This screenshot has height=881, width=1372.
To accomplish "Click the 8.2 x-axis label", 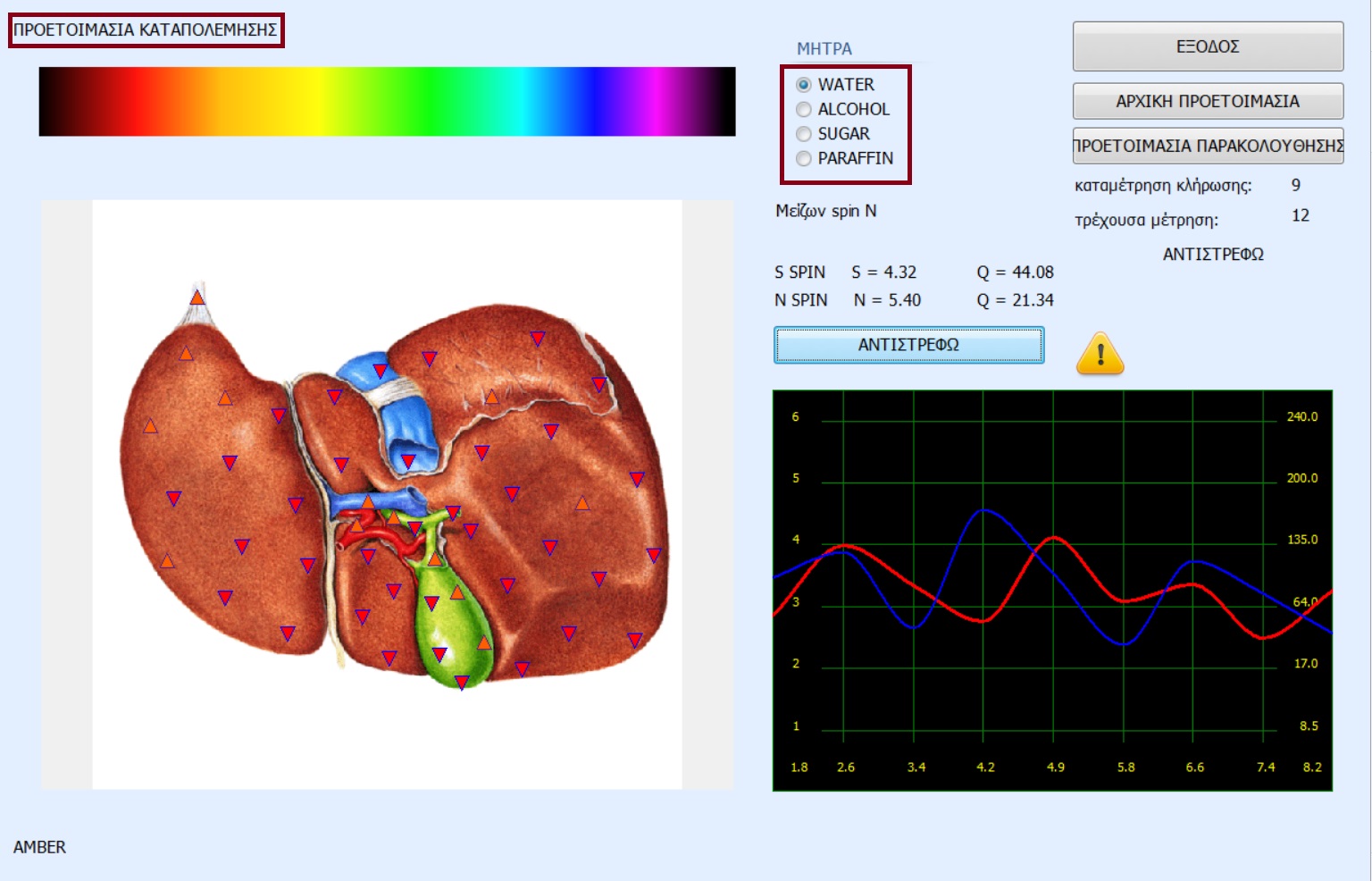I will [1312, 768].
